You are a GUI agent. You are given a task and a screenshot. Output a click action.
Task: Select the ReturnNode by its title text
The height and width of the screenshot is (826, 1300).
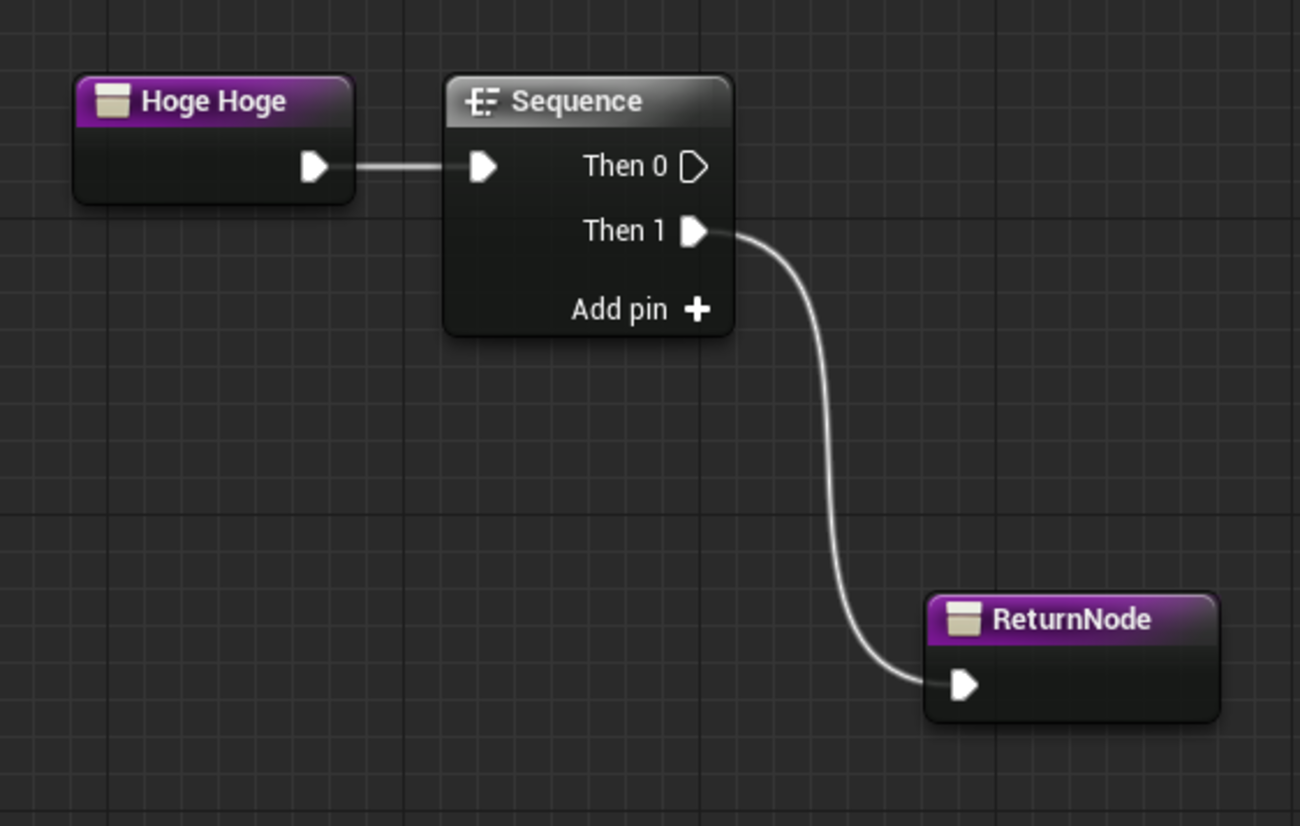(x=1071, y=619)
